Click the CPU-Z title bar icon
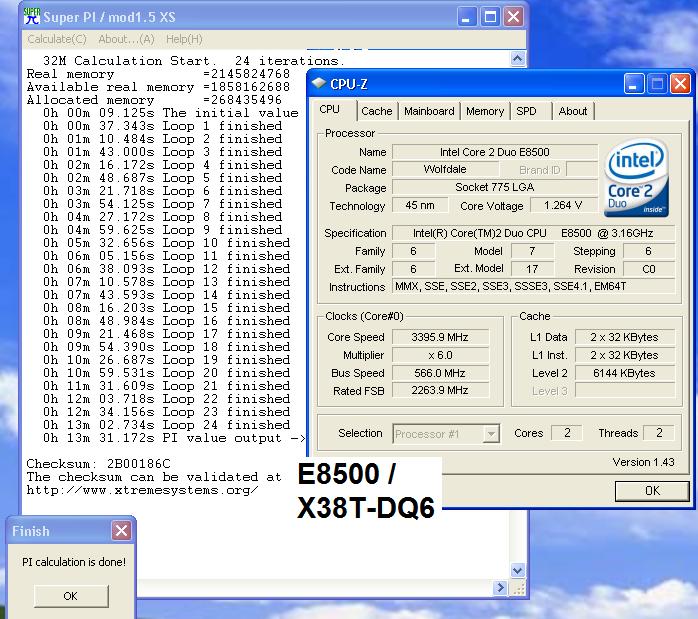 point(319,83)
